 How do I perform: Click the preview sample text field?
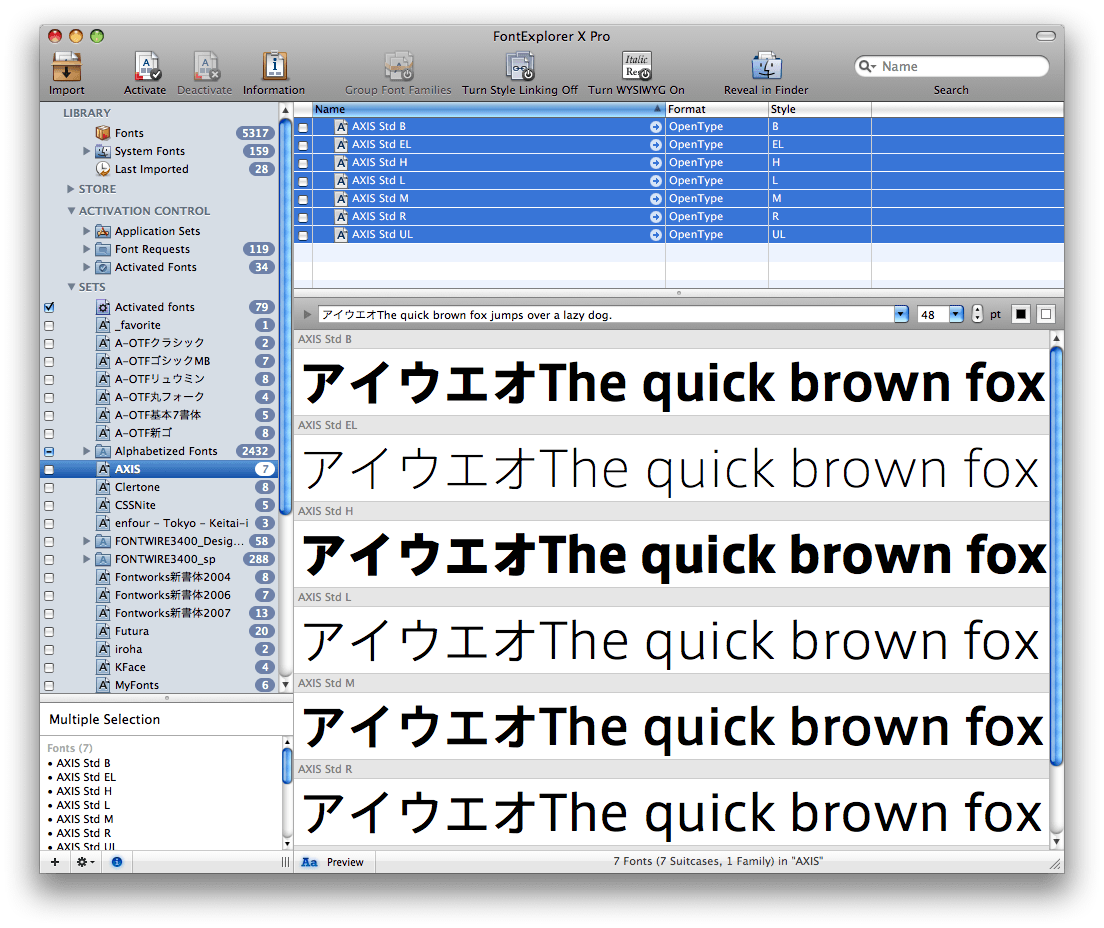(606, 315)
